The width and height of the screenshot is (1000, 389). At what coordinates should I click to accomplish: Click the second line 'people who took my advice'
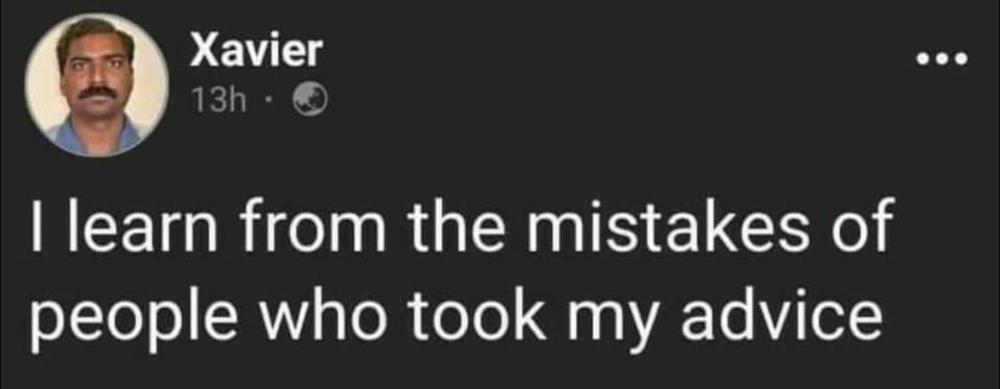pos(456,318)
